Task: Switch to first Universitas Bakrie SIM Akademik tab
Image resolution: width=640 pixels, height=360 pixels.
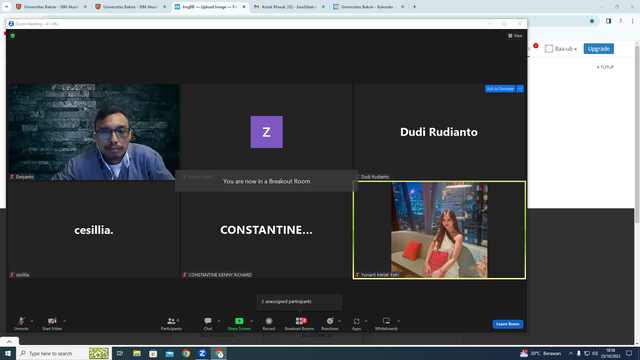Action: pyautogui.click(x=51, y=7)
